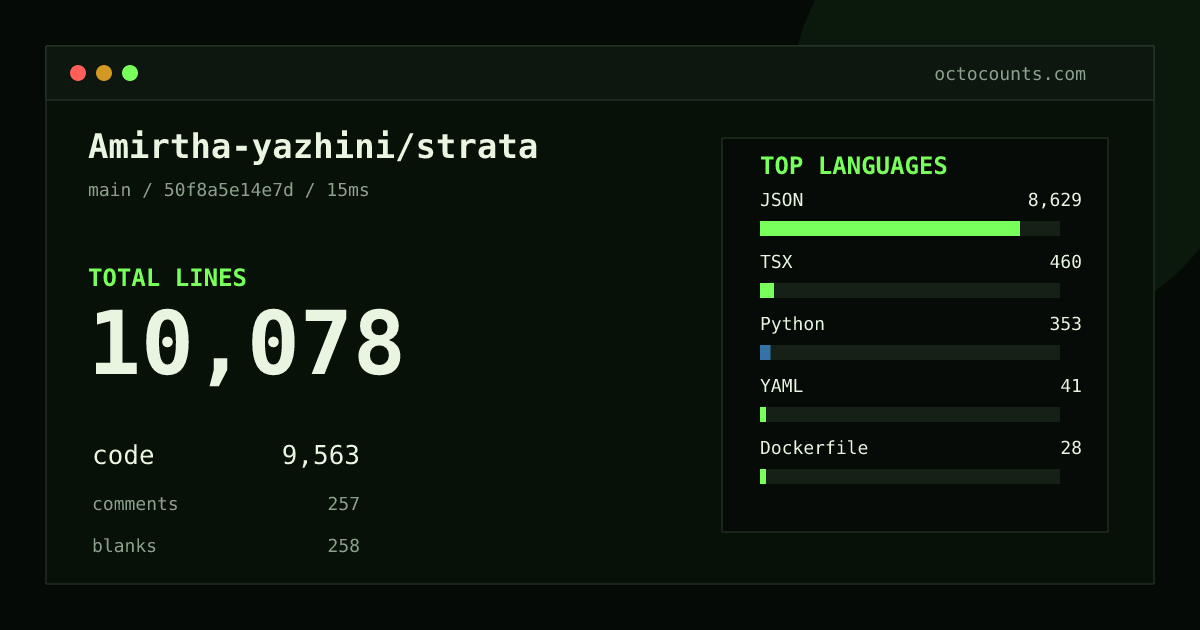
Task: Select the Dockerfile line count 28
Action: pyautogui.click(x=1071, y=448)
